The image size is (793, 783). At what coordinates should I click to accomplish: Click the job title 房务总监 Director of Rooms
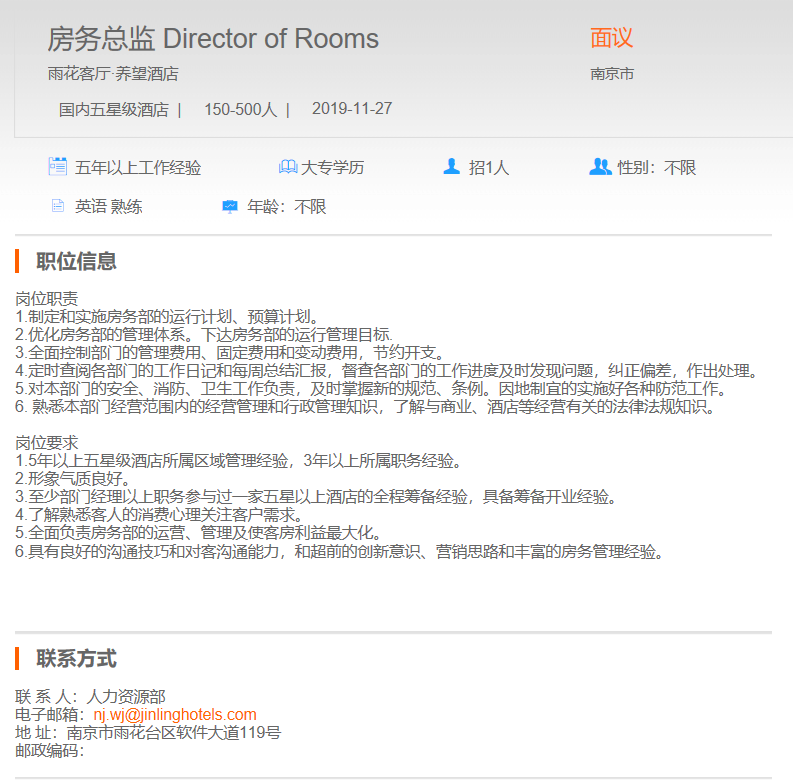[213, 39]
